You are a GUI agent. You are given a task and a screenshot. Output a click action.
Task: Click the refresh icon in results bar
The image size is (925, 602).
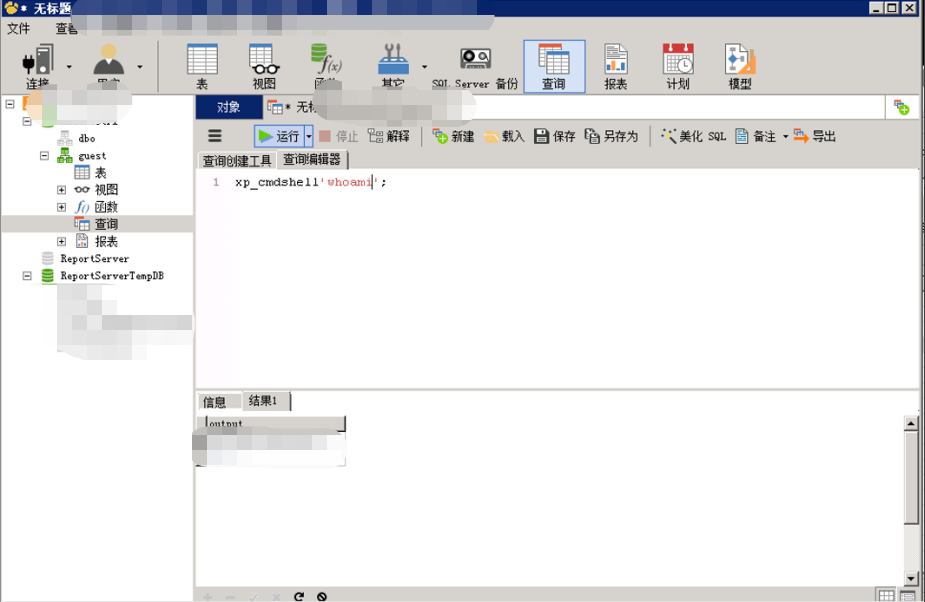pos(299,596)
